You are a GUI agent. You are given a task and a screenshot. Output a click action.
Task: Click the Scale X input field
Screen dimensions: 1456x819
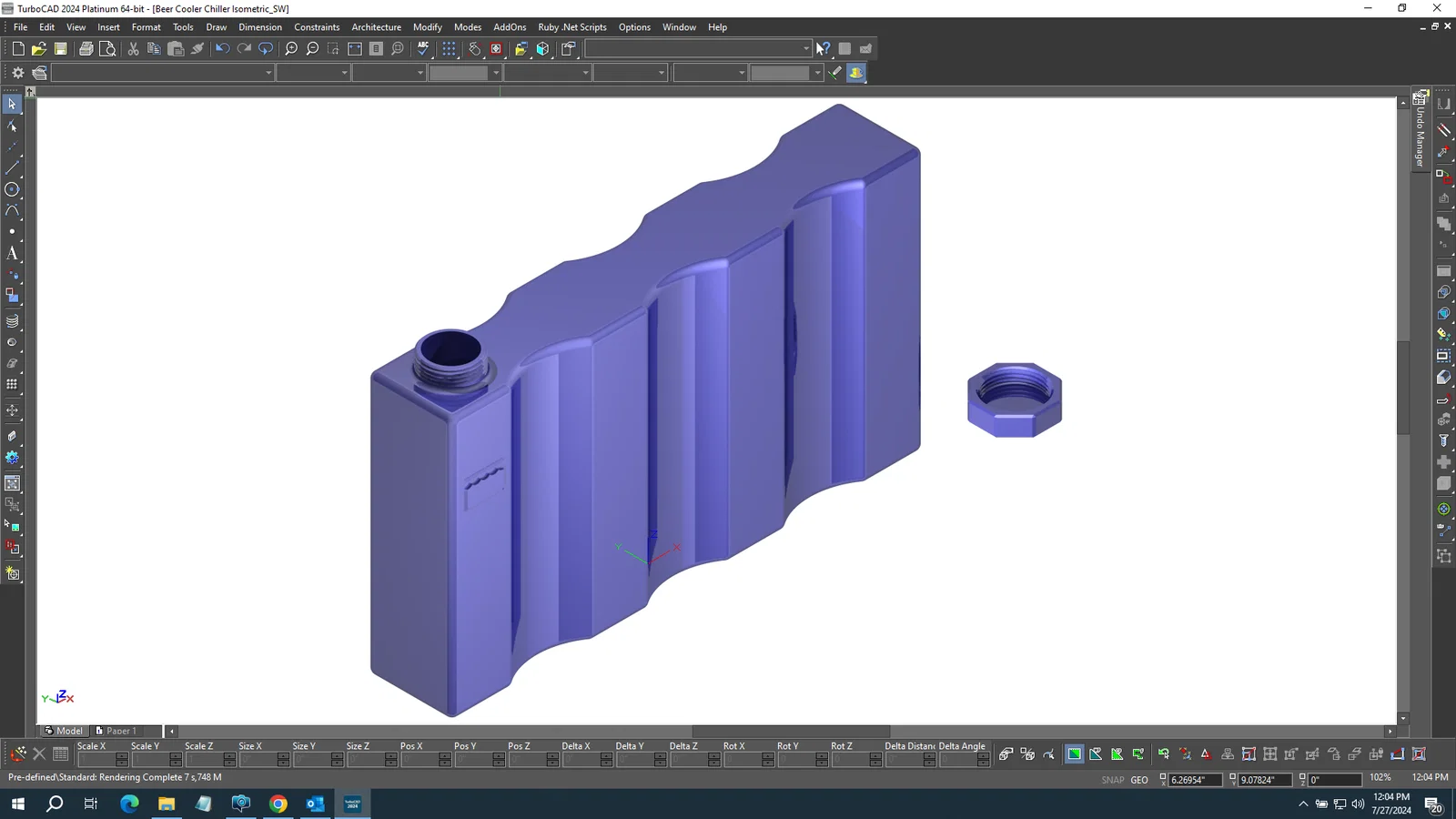[97, 760]
